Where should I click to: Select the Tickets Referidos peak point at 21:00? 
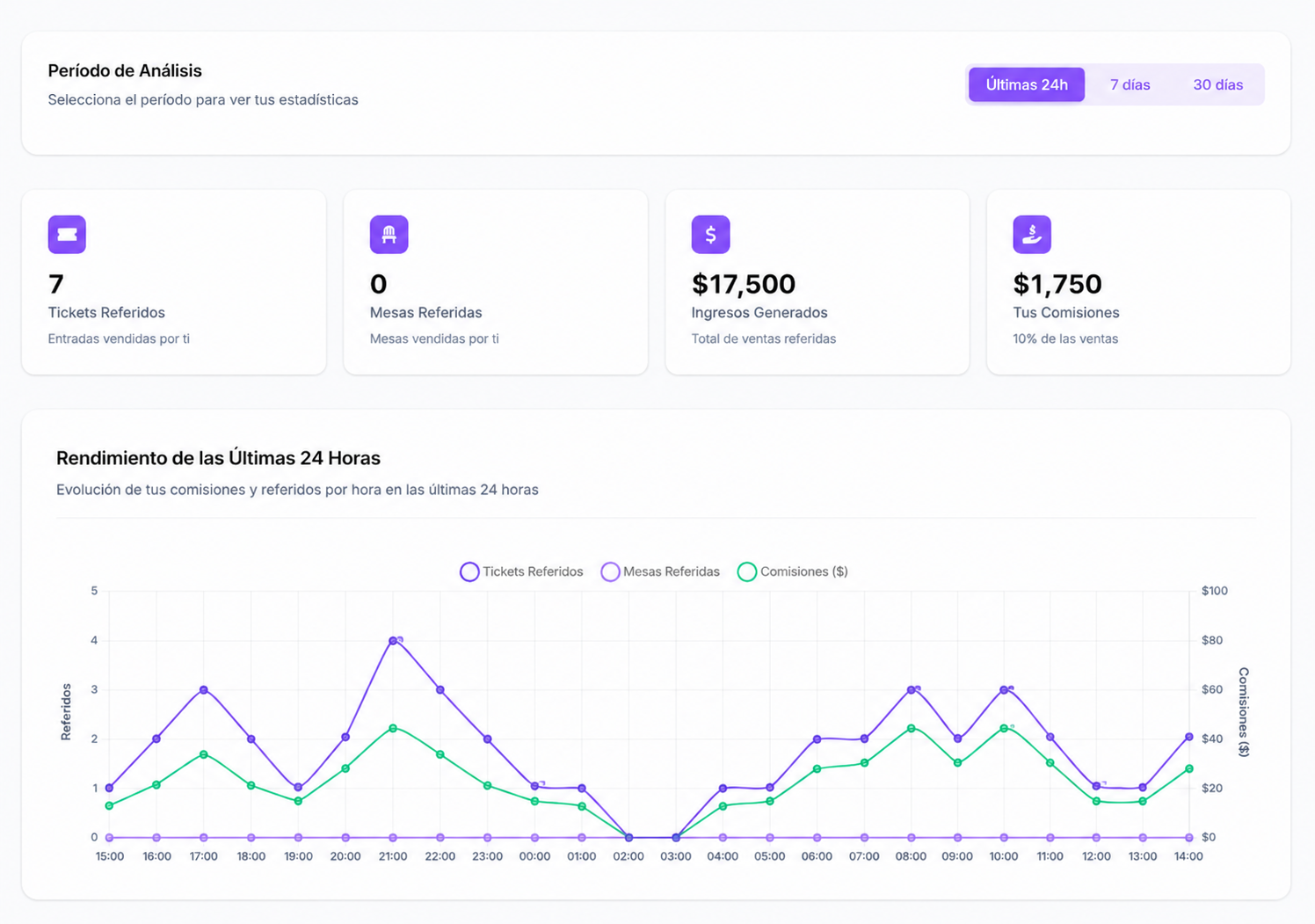tap(393, 641)
